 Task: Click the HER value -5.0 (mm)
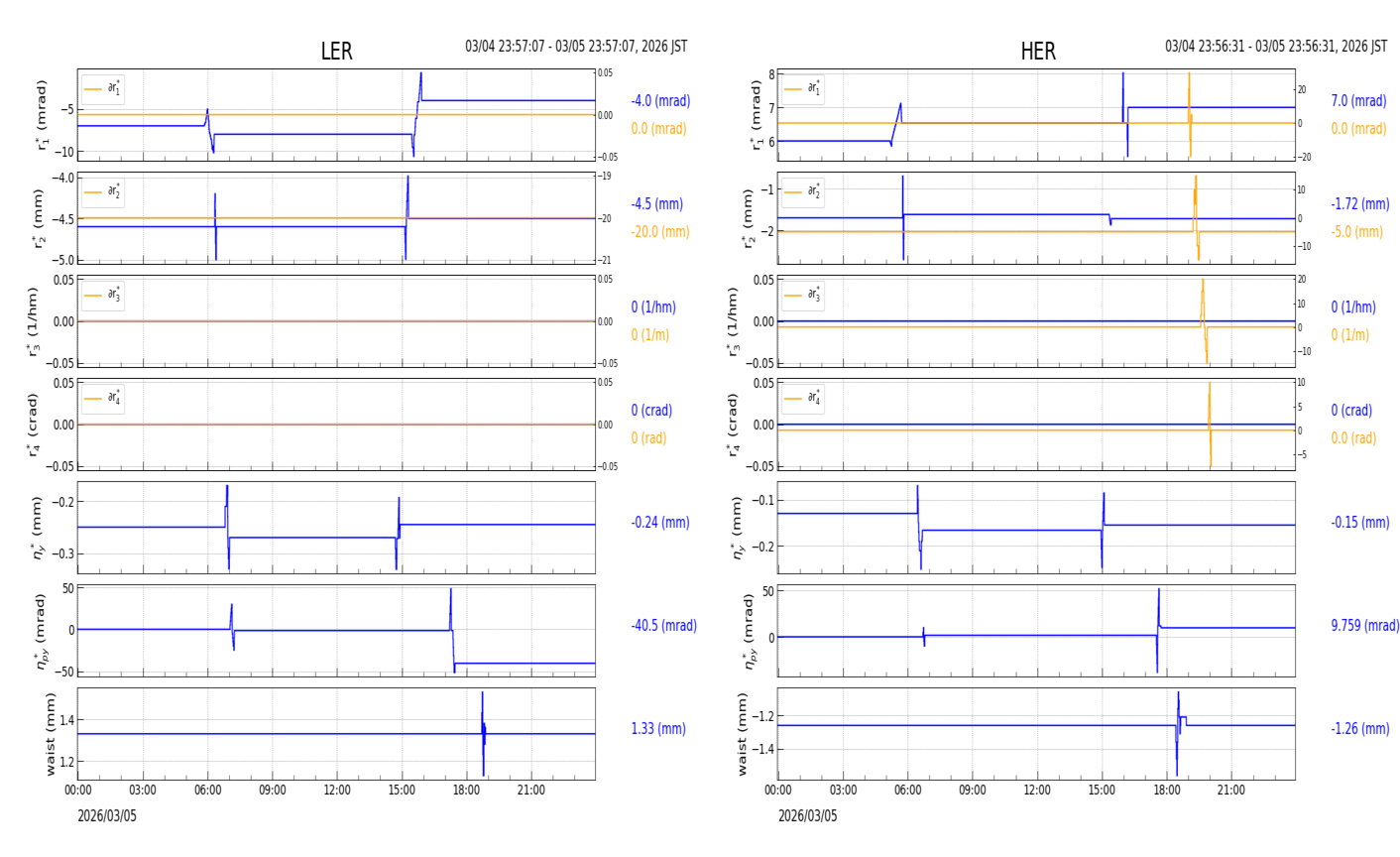(1357, 232)
